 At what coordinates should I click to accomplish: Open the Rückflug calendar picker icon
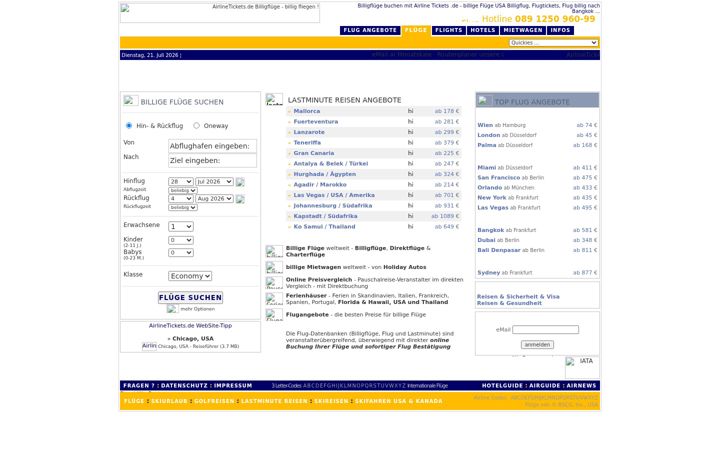240,199
